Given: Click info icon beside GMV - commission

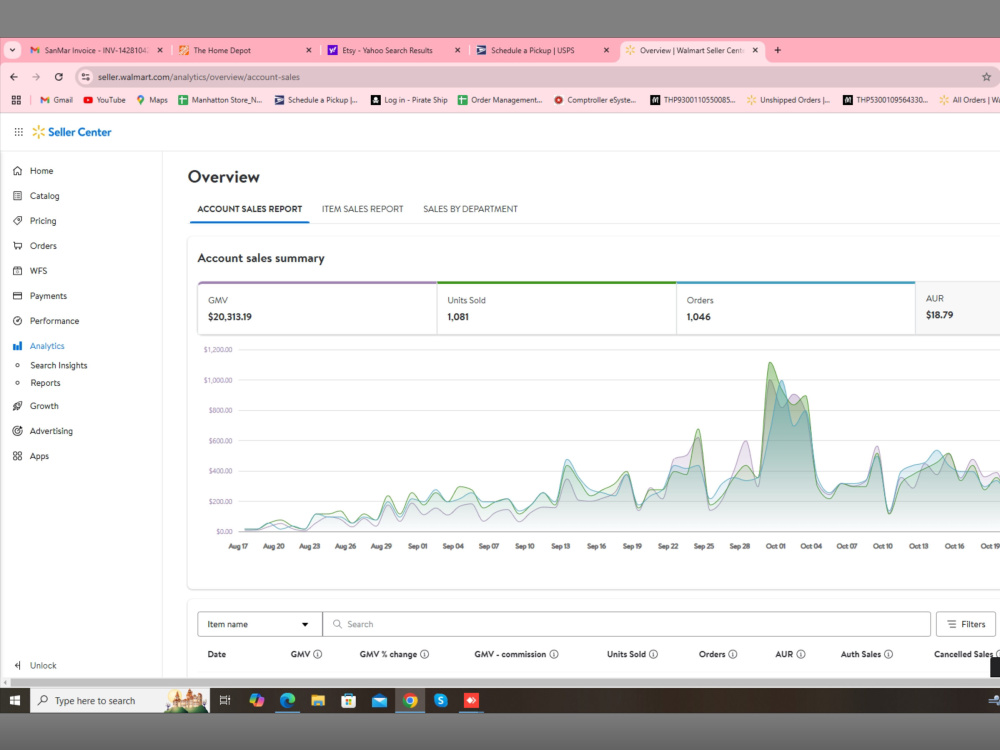Looking at the screenshot, I should tap(554, 654).
